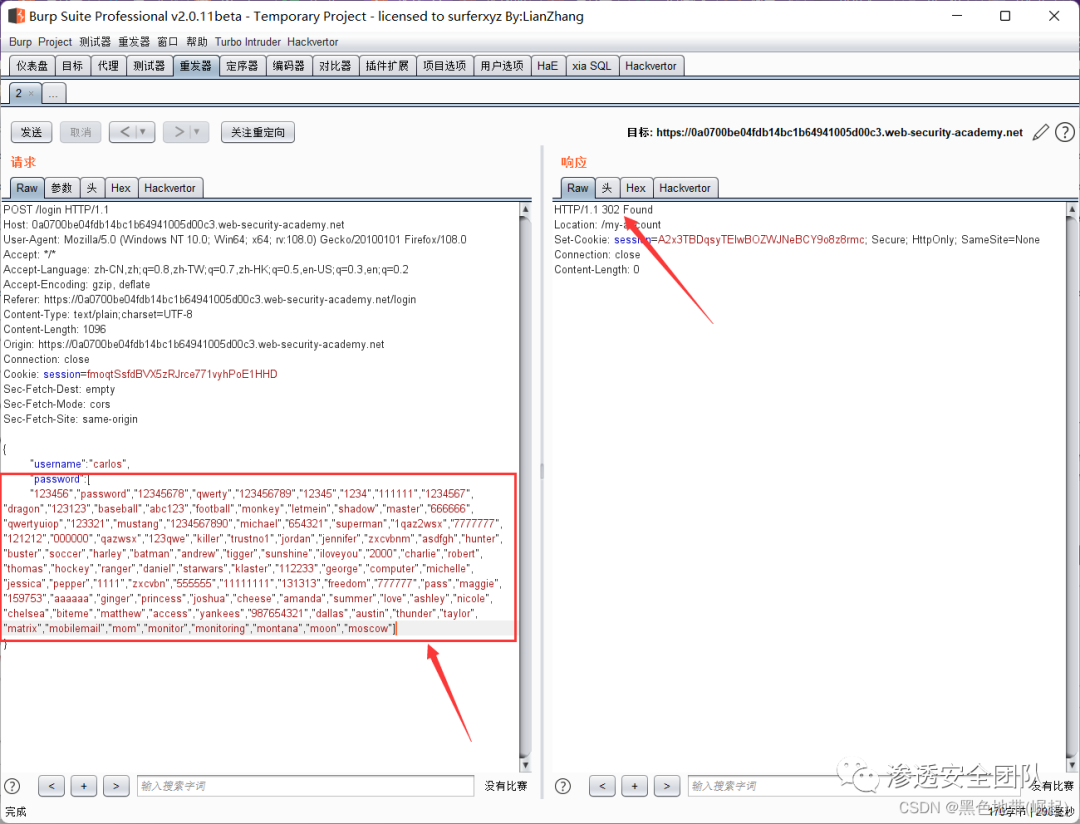
Task: Open the Burp menu
Action: click(21, 42)
